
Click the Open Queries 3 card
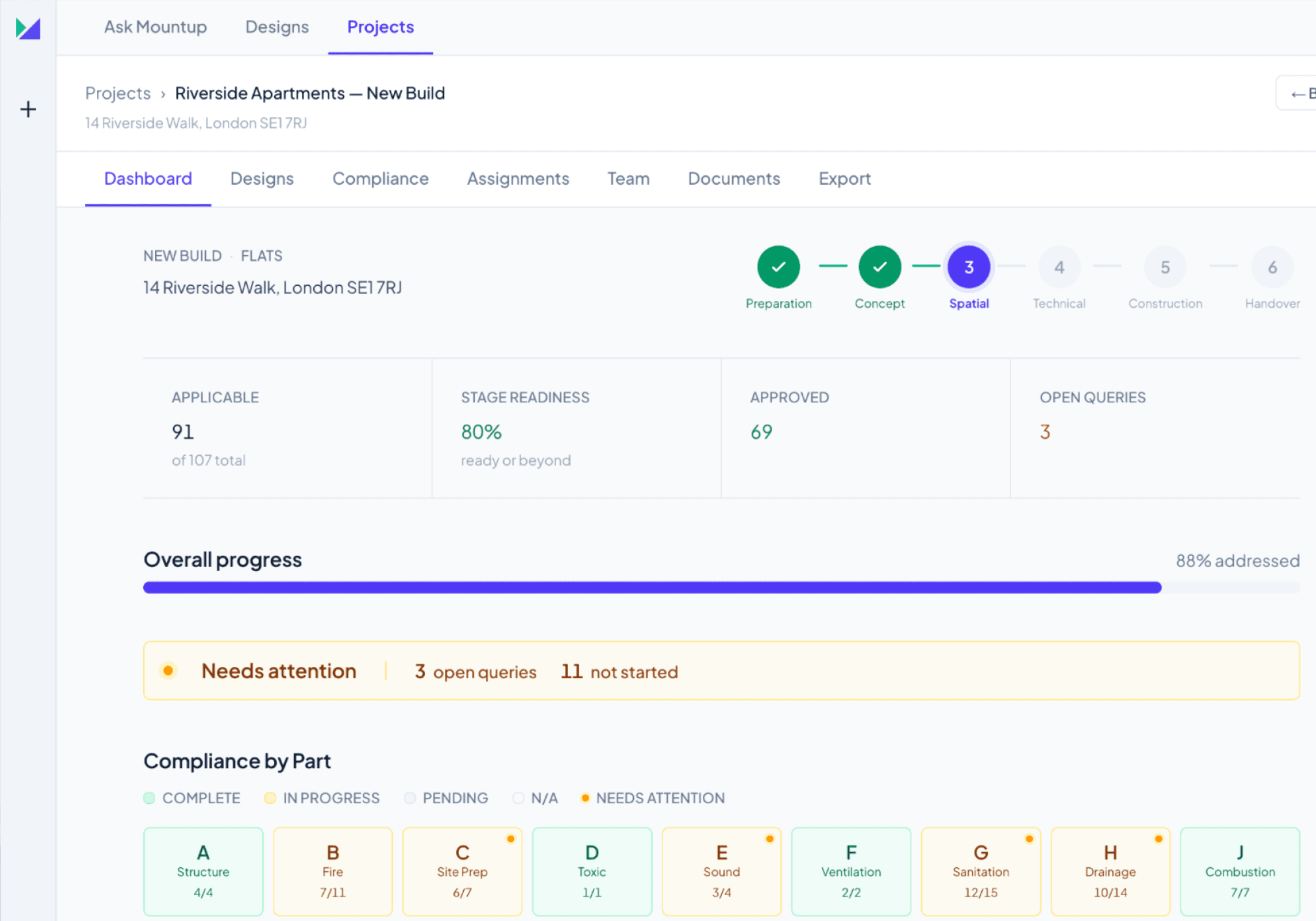tap(1155, 428)
